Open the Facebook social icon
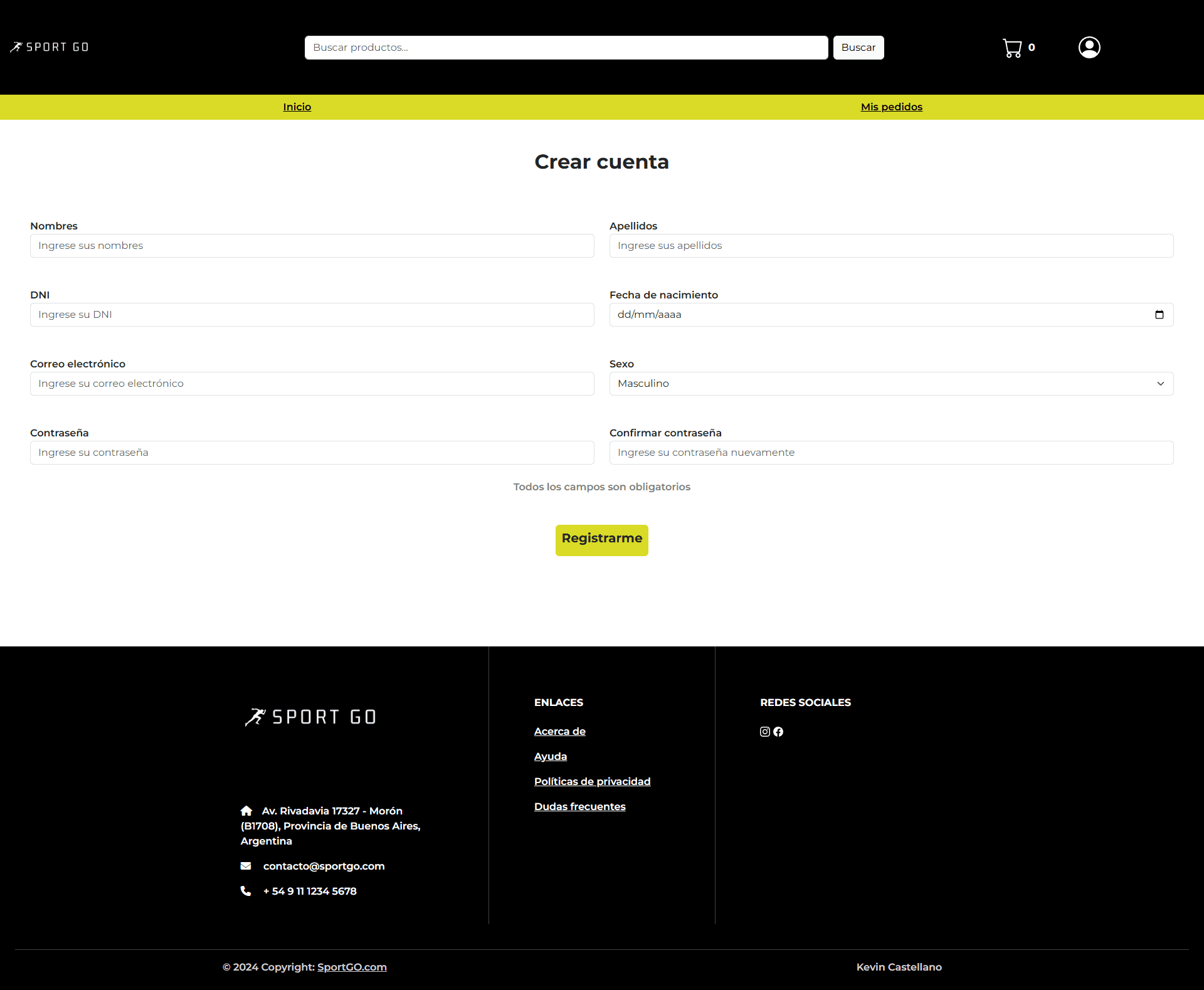1204x990 pixels. pyautogui.click(x=778, y=731)
